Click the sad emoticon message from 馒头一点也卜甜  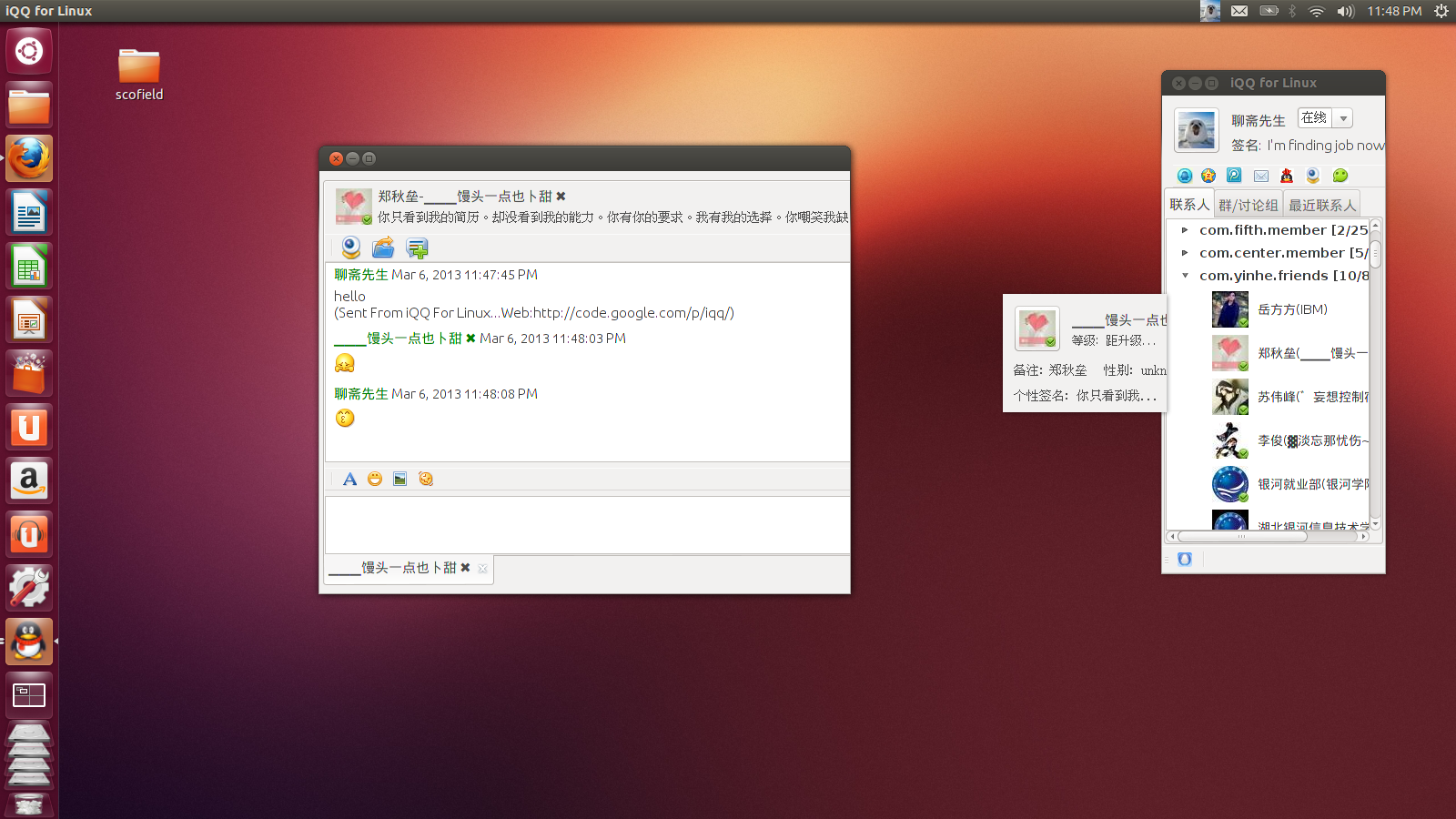pyautogui.click(x=345, y=363)
